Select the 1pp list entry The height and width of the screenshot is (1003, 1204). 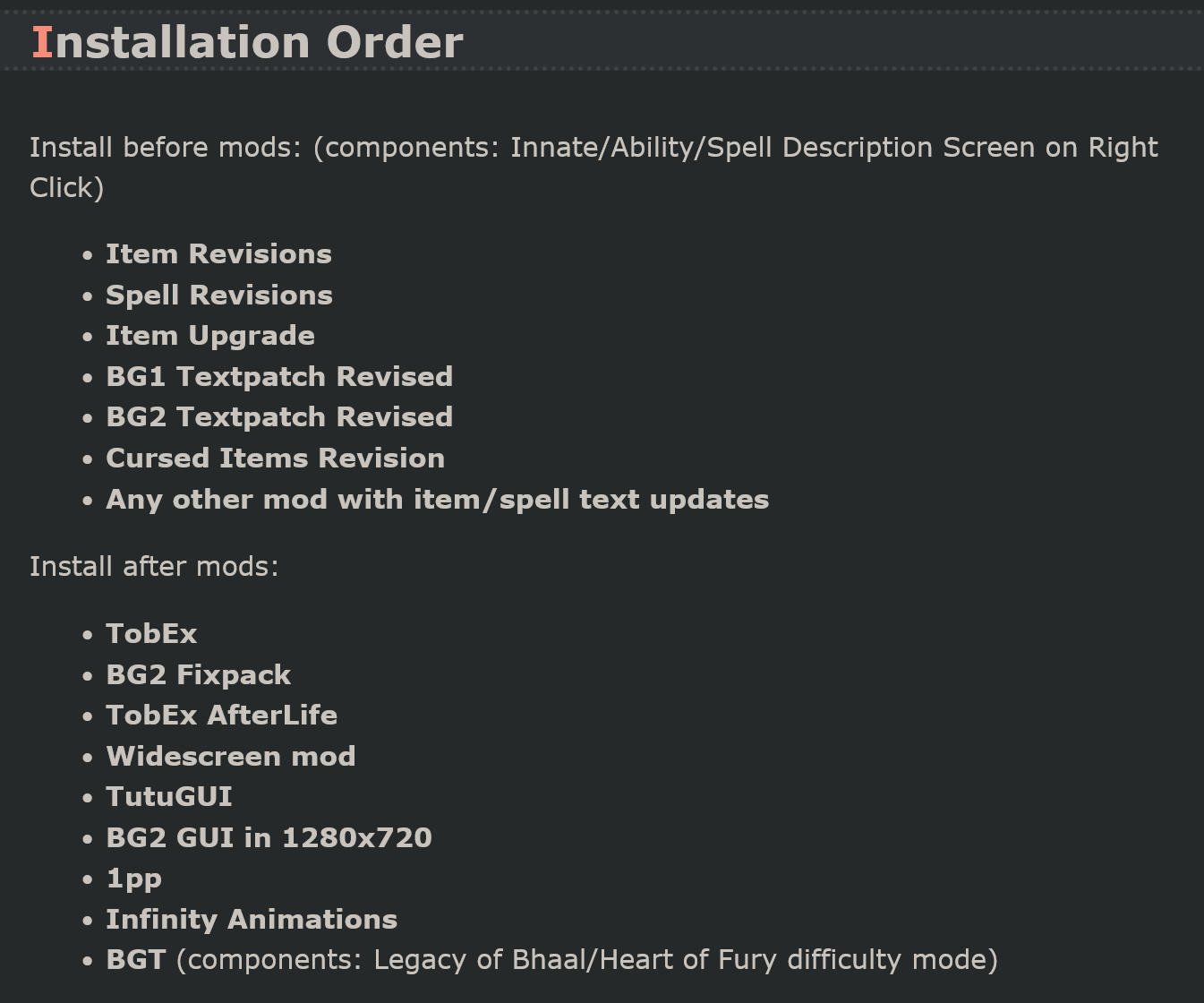[x=133, y=879]
